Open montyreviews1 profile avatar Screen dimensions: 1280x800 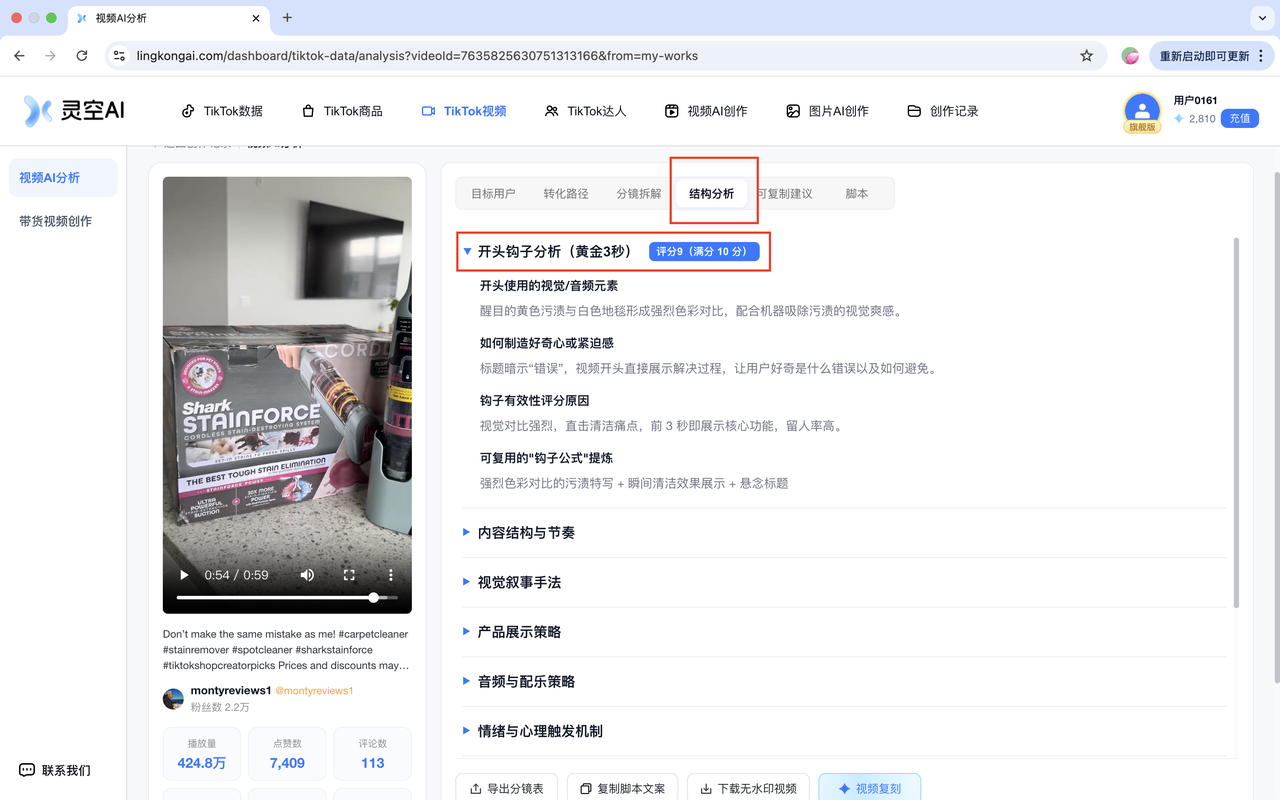174,699
